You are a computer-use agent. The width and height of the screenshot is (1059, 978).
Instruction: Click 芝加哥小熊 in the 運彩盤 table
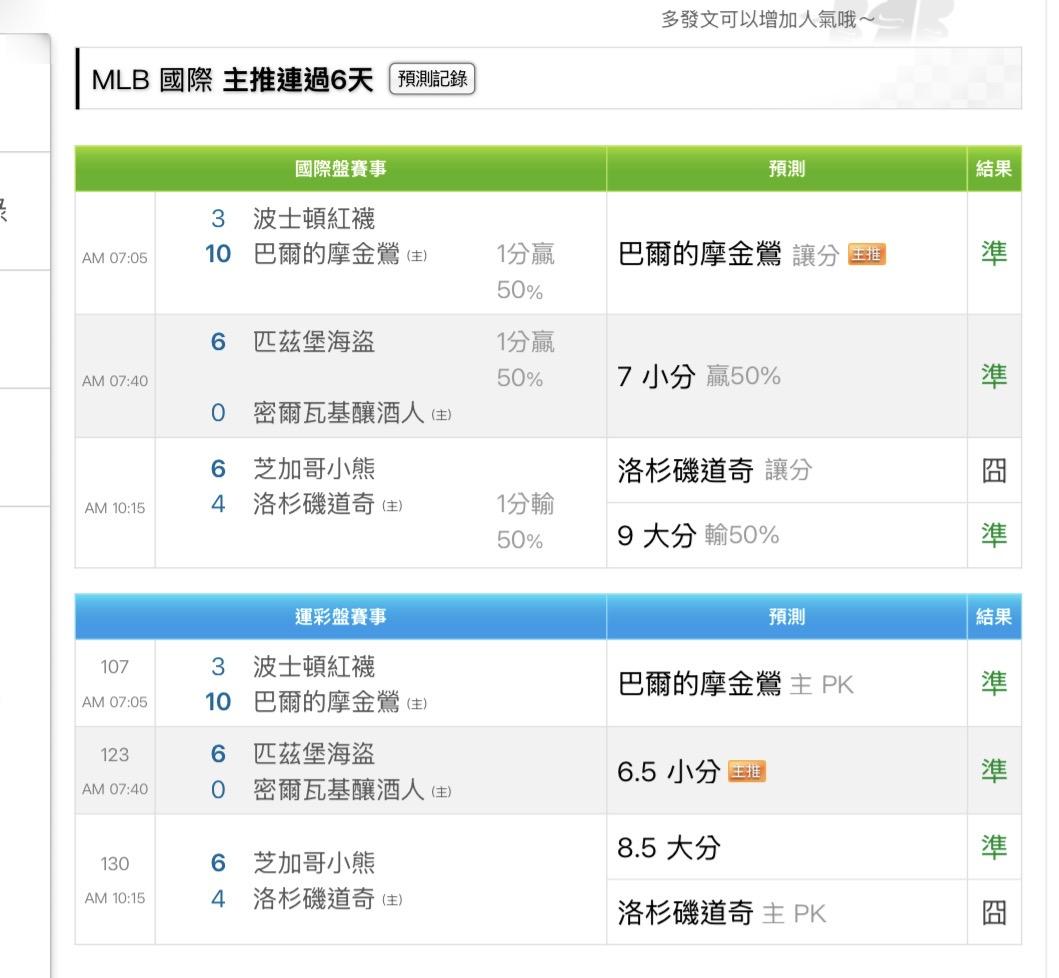(x=314, y=863)
